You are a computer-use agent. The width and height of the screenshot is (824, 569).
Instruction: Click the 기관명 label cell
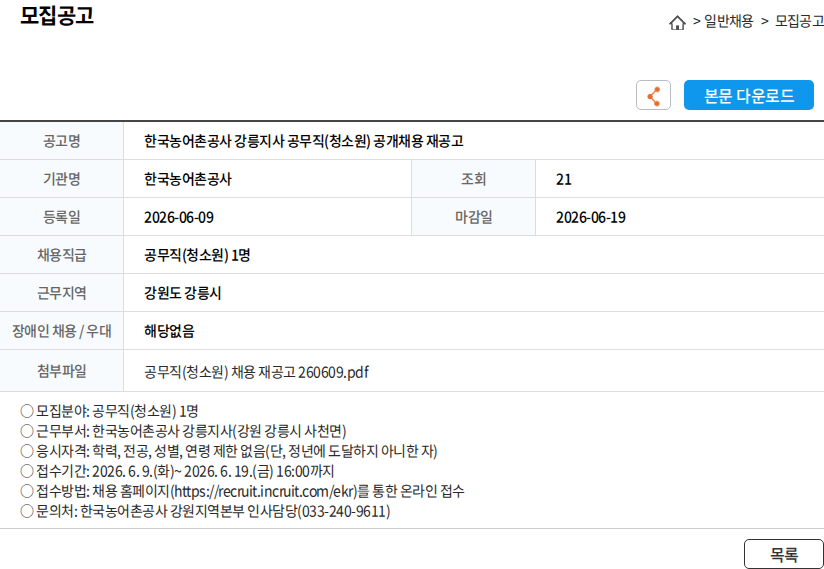pyautogui.click(x=61, y=179)
